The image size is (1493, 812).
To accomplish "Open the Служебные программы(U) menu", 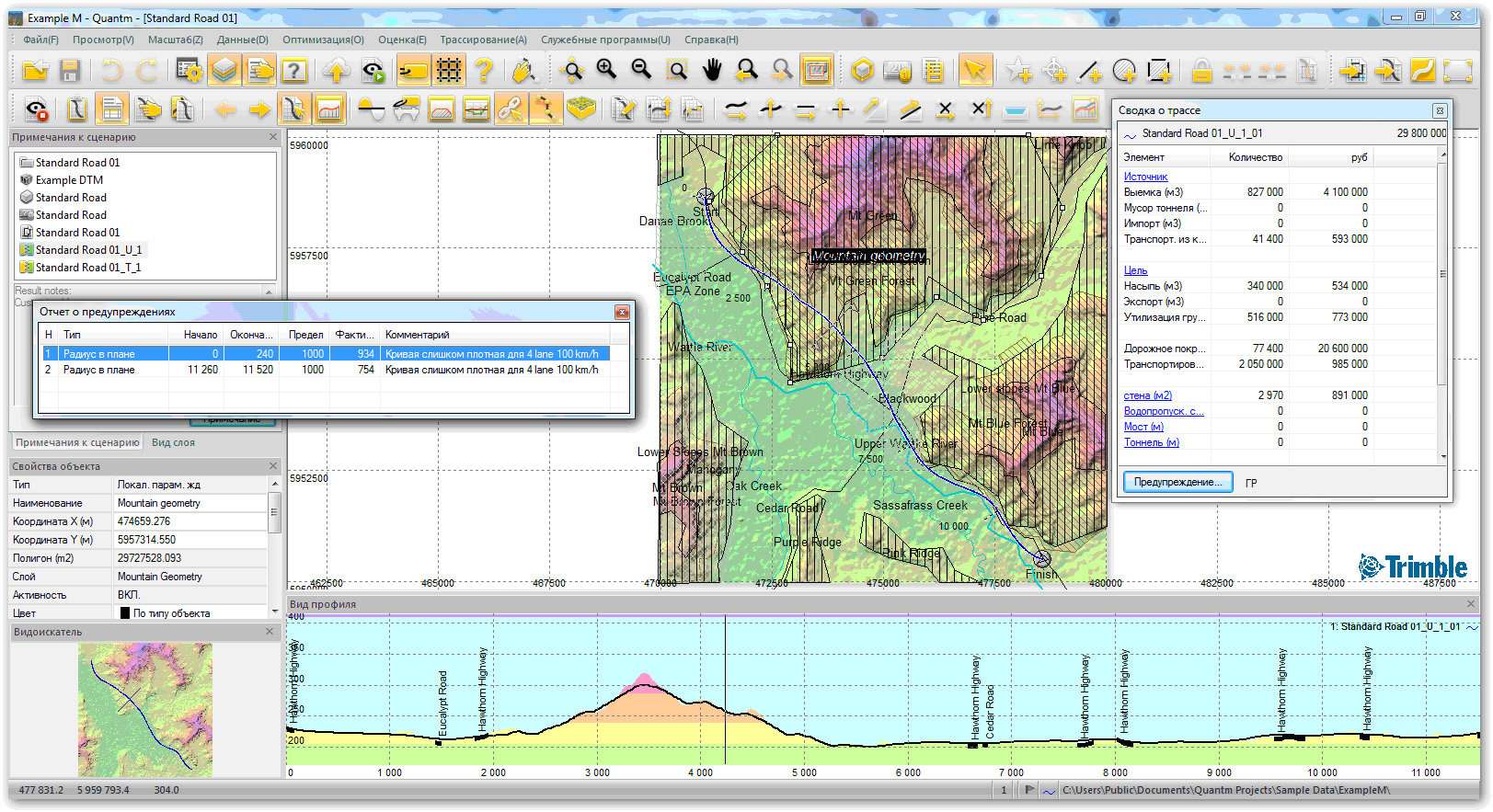I will [x=605, y=40].
